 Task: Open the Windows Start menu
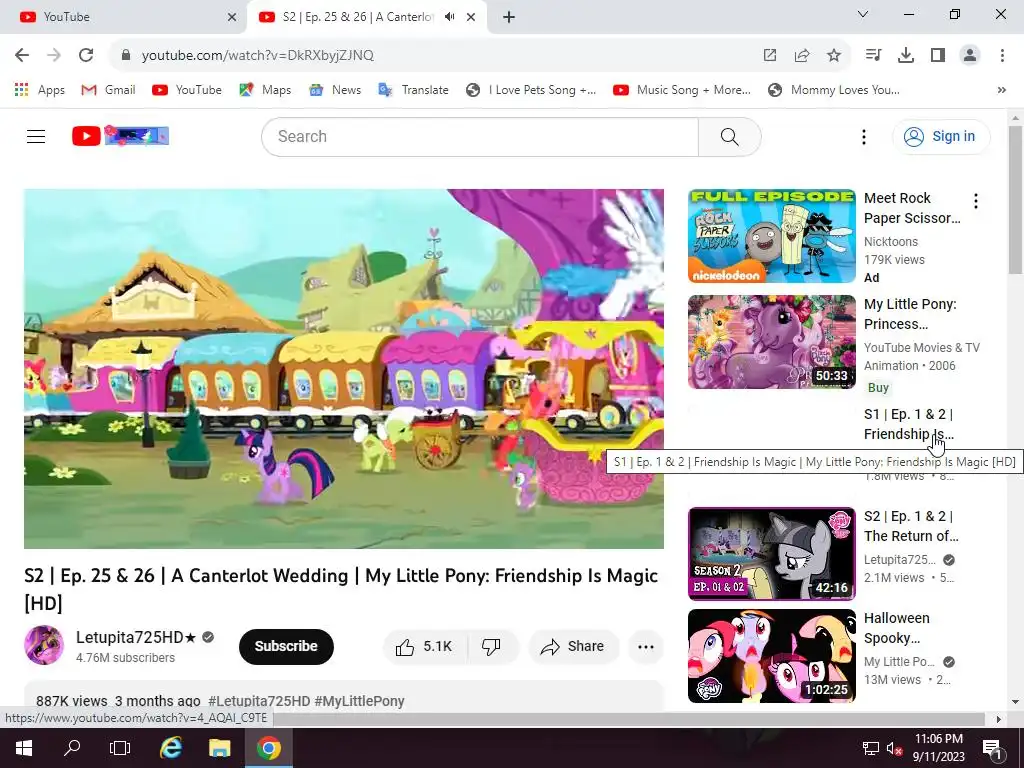(x=24, y=748)
